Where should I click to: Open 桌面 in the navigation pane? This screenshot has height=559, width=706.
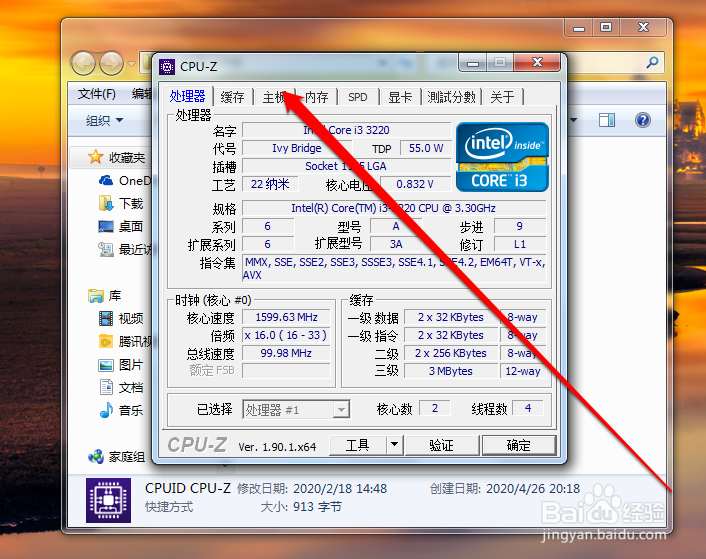click(x=121, y=226)
